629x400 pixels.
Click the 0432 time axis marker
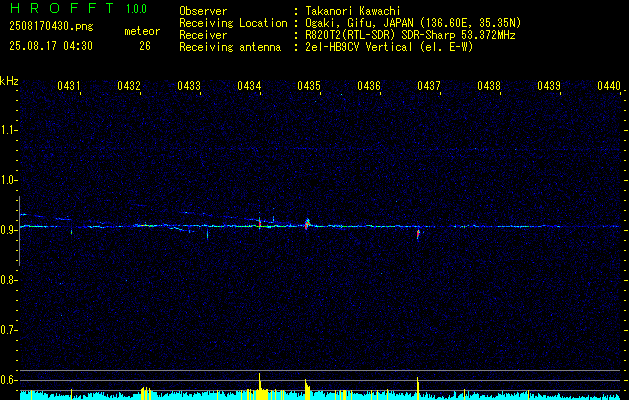tap(128, 85)
